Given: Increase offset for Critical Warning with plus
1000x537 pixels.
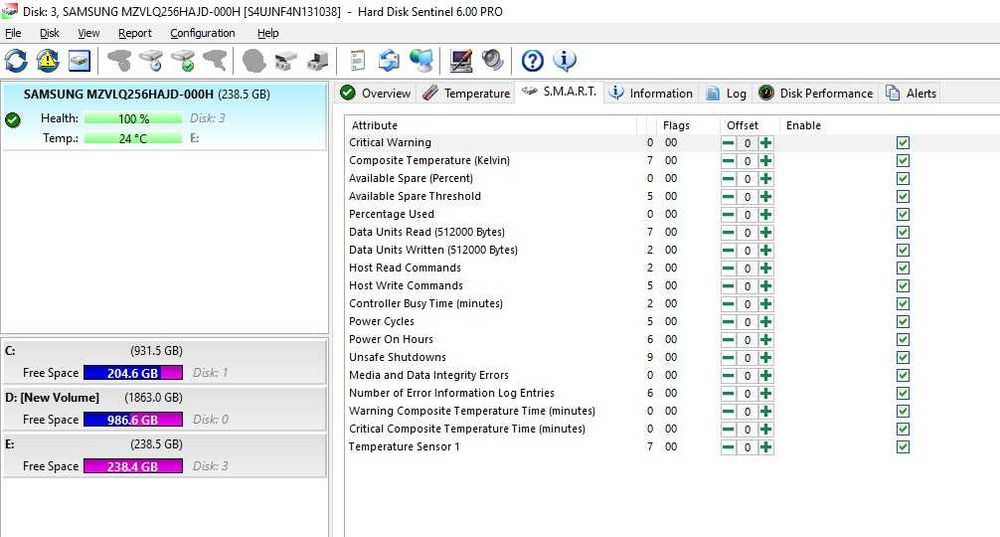Looking at the screenshot, I should point(766,143).
